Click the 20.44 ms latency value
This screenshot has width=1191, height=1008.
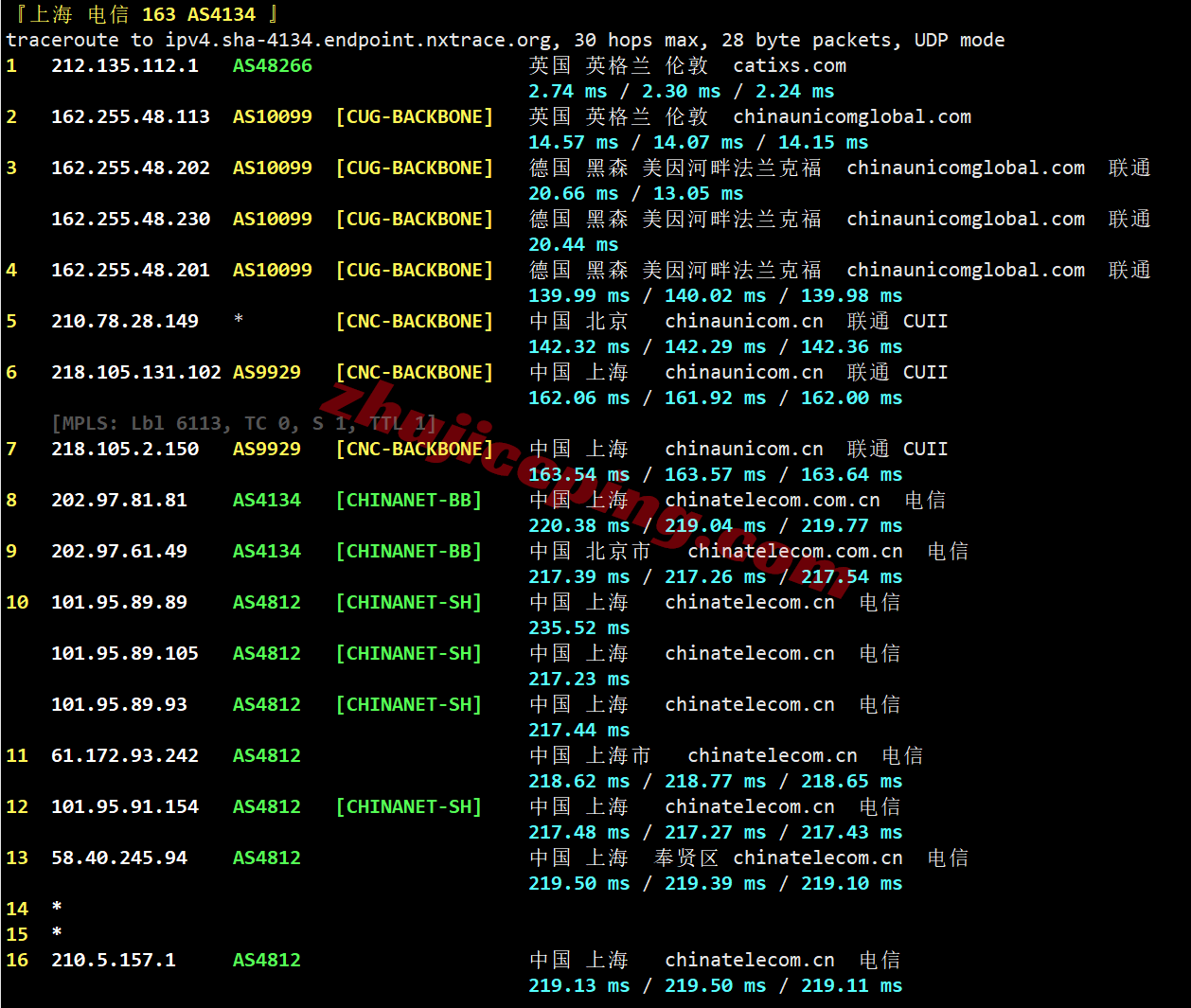pos(574,244)
